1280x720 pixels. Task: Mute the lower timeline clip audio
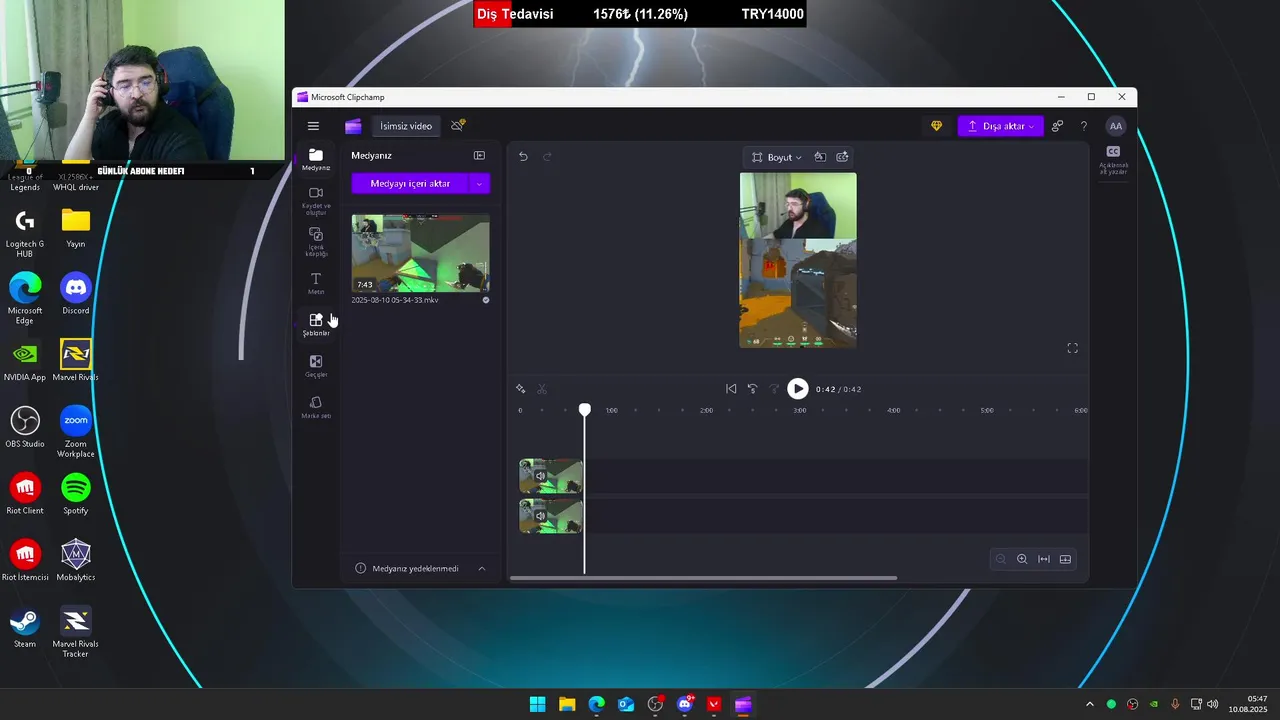(x=540, y=516)
